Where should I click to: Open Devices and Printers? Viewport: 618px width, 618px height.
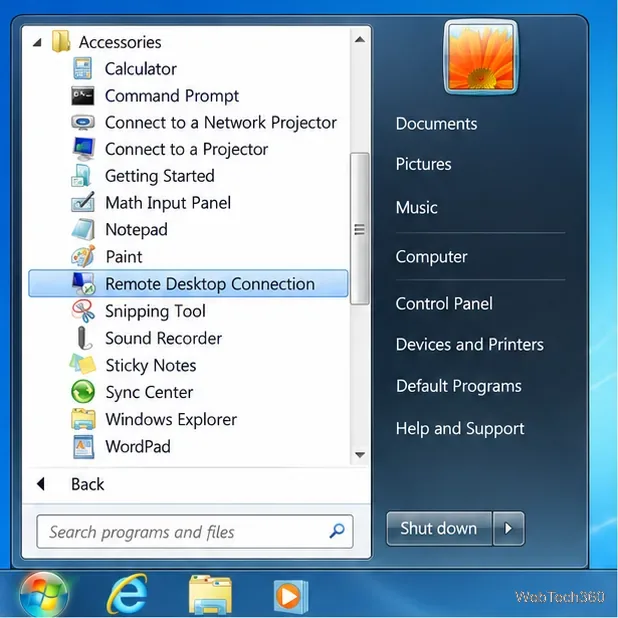click(x=469, y=344)
